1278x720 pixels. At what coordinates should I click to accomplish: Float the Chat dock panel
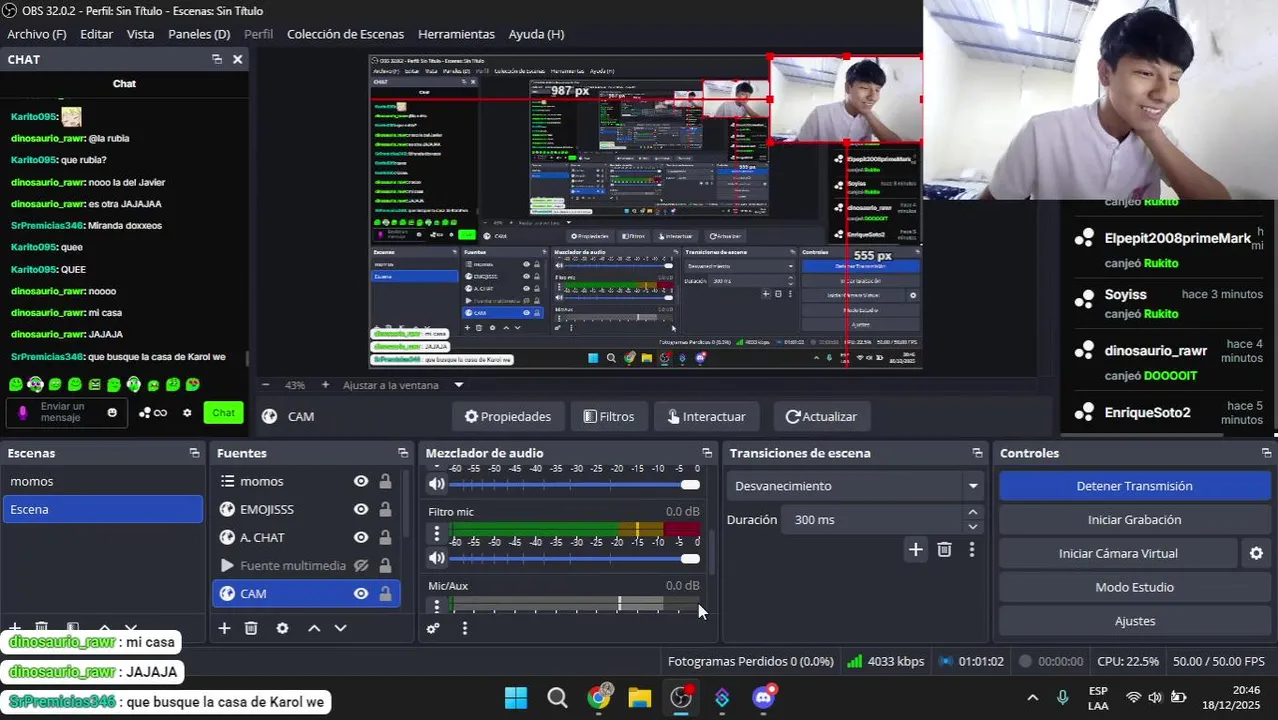tap(217, 59)
